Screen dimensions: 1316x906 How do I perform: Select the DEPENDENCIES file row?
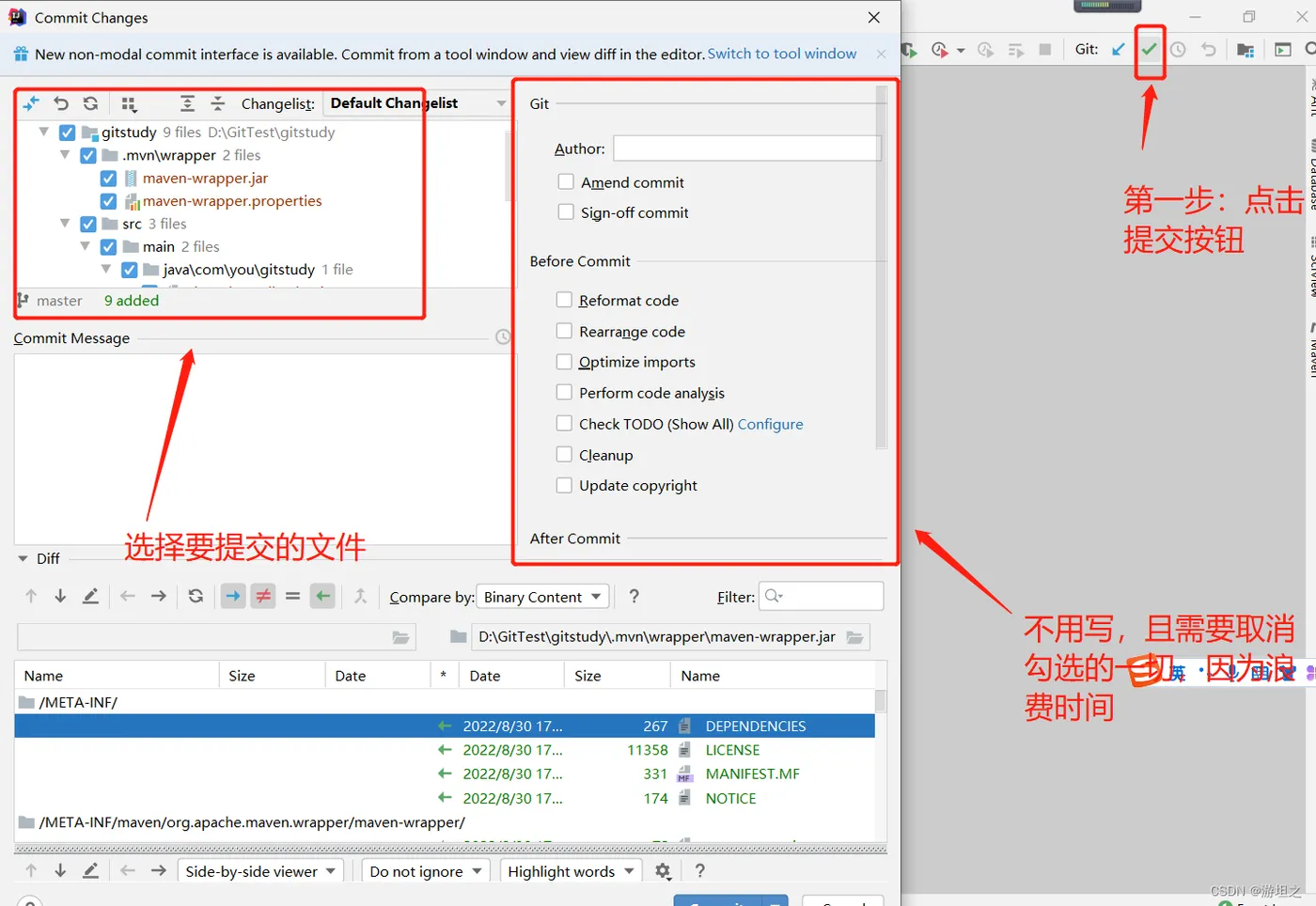point(445,726)
